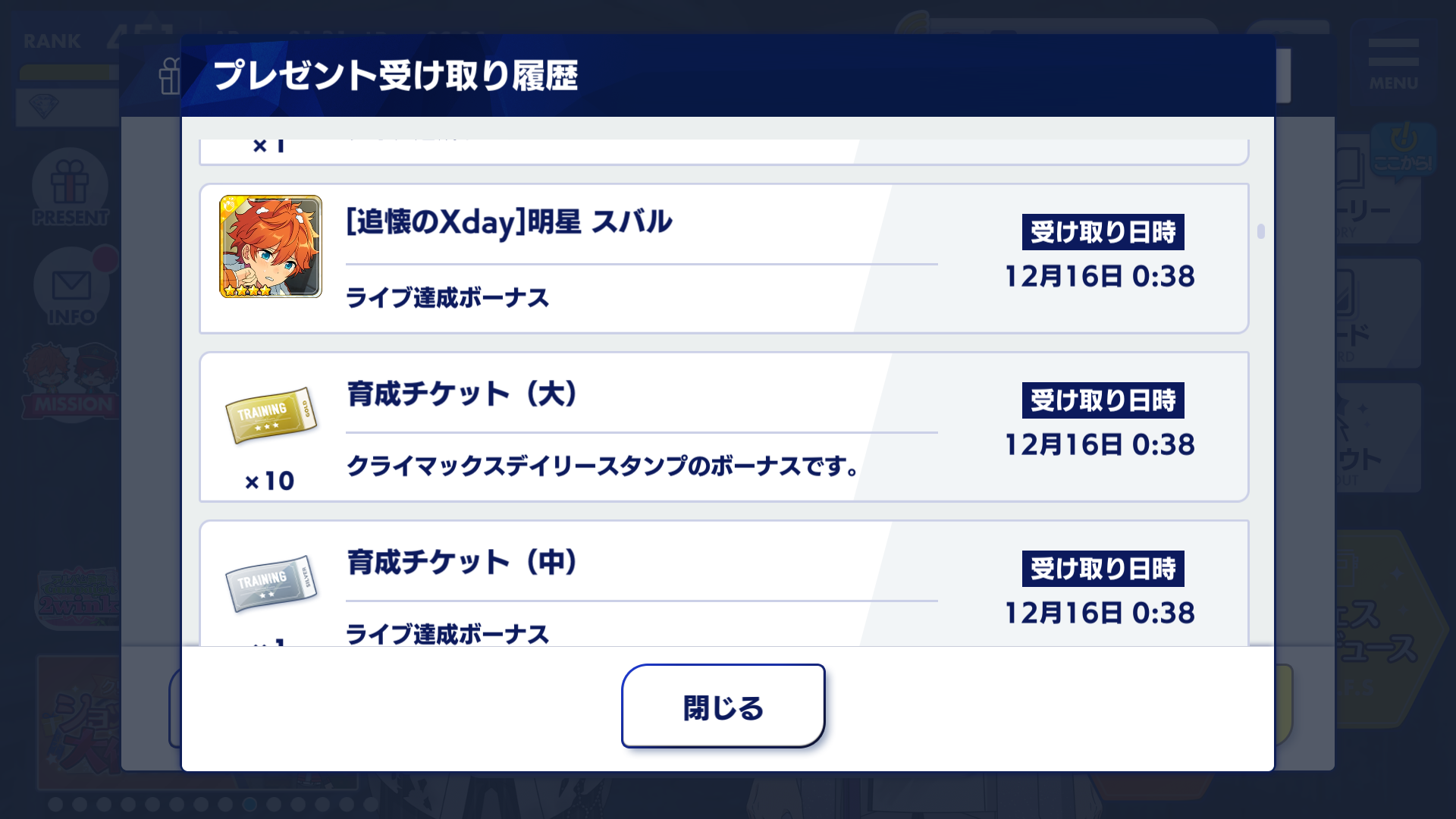Select the [追懐のXday]明星 スバル entry title
1456x819 pixels.
point(509,221)
